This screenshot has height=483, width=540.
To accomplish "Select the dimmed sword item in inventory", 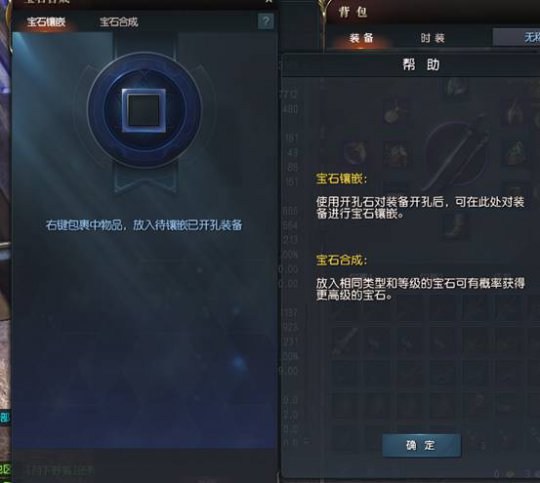I will tap(345, 340).
